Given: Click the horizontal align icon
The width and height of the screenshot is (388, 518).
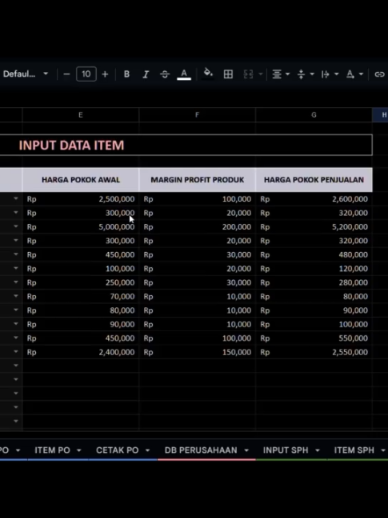Looking at the screenshot, I should (277, 74).
